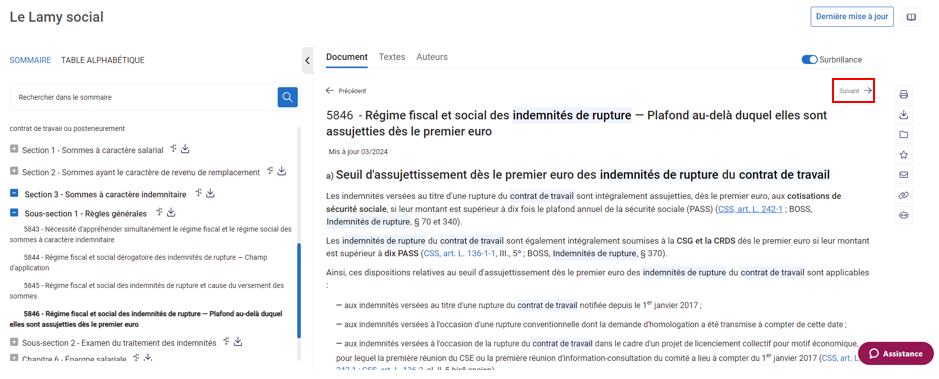Print the document with the printer icon
Screen dimensions: 939x379
(x=904, y=94)
